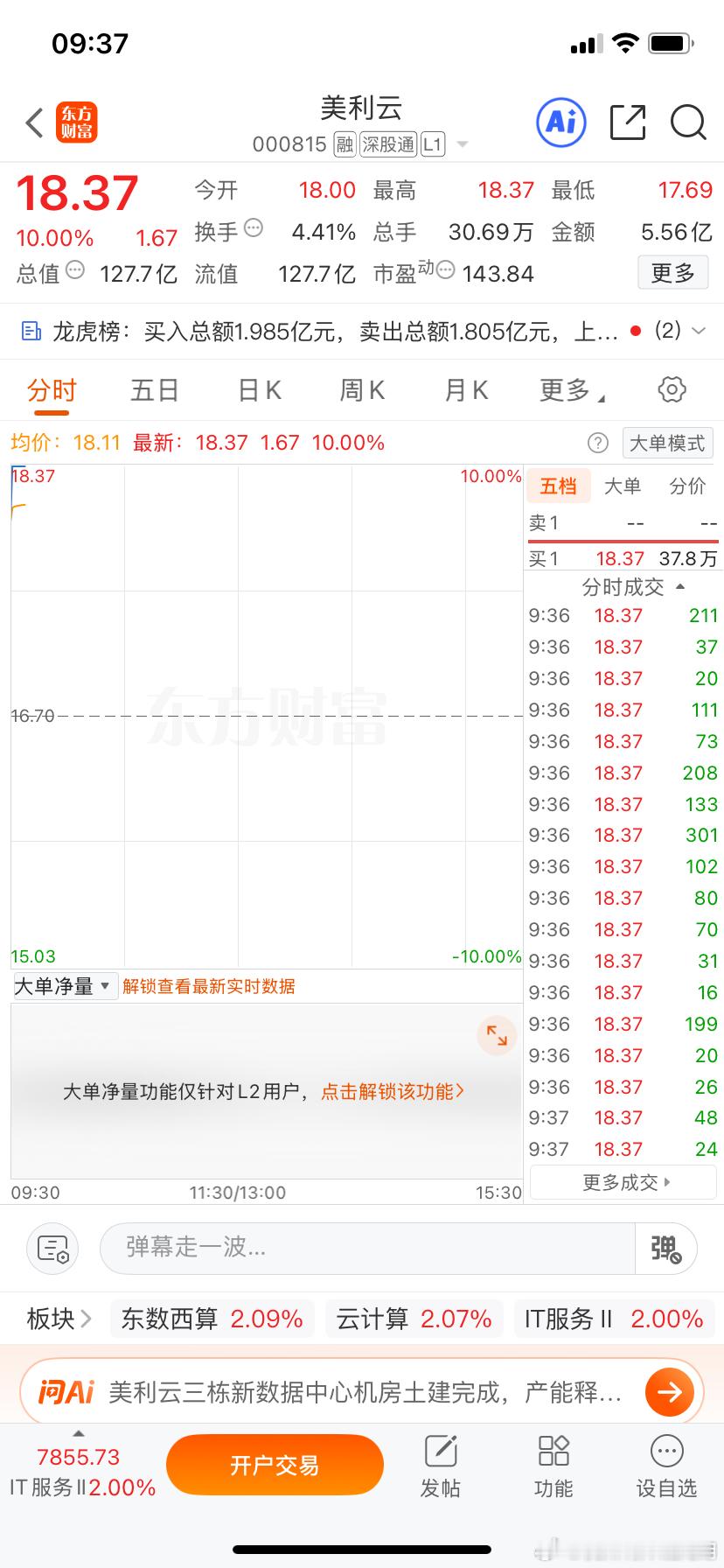Open the 功能 functions icon
Viewport: 724px width, 1568px height.
[x=553, y=1451]
